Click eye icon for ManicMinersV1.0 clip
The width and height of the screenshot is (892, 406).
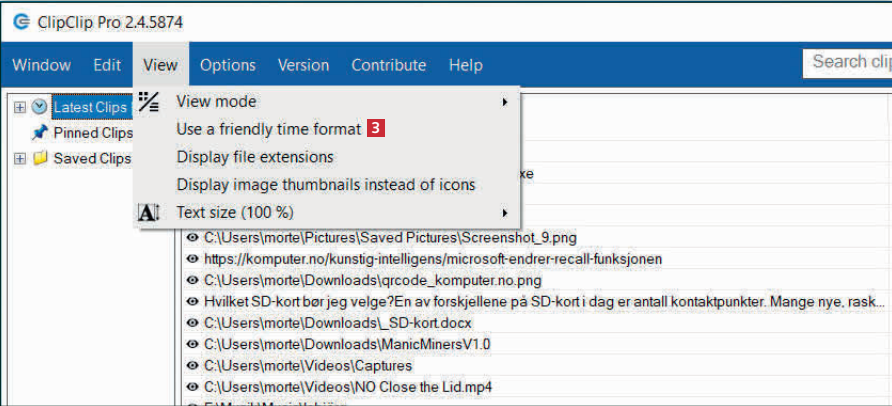point(192,344)
